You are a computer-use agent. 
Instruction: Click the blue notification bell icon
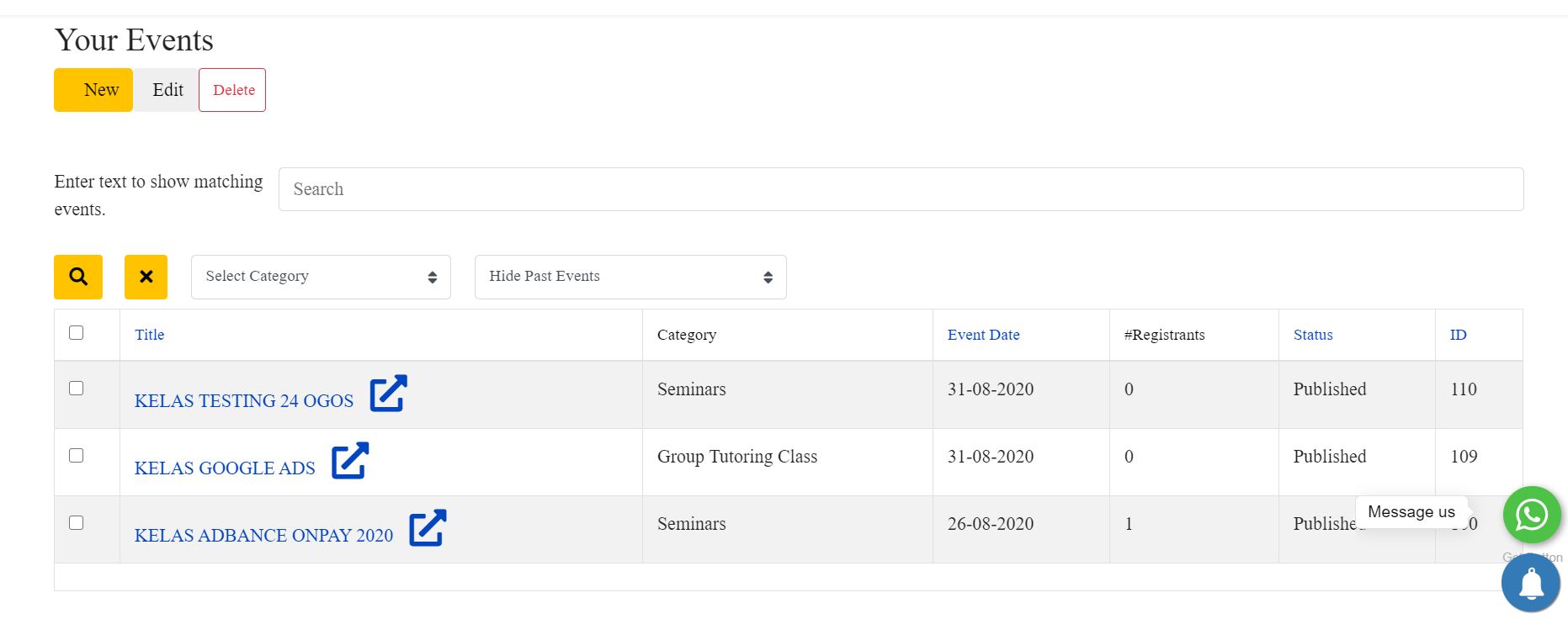point(1530,583)
